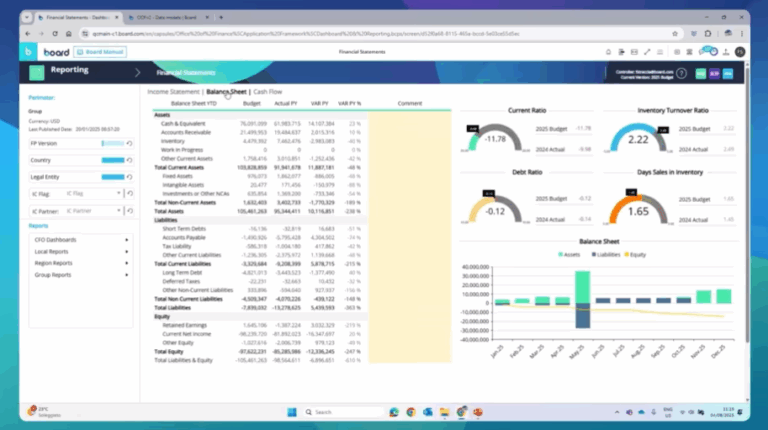Screen dimensions: 768x430
Task: Reset the Legal Entity selector
Action: [130, 177]
